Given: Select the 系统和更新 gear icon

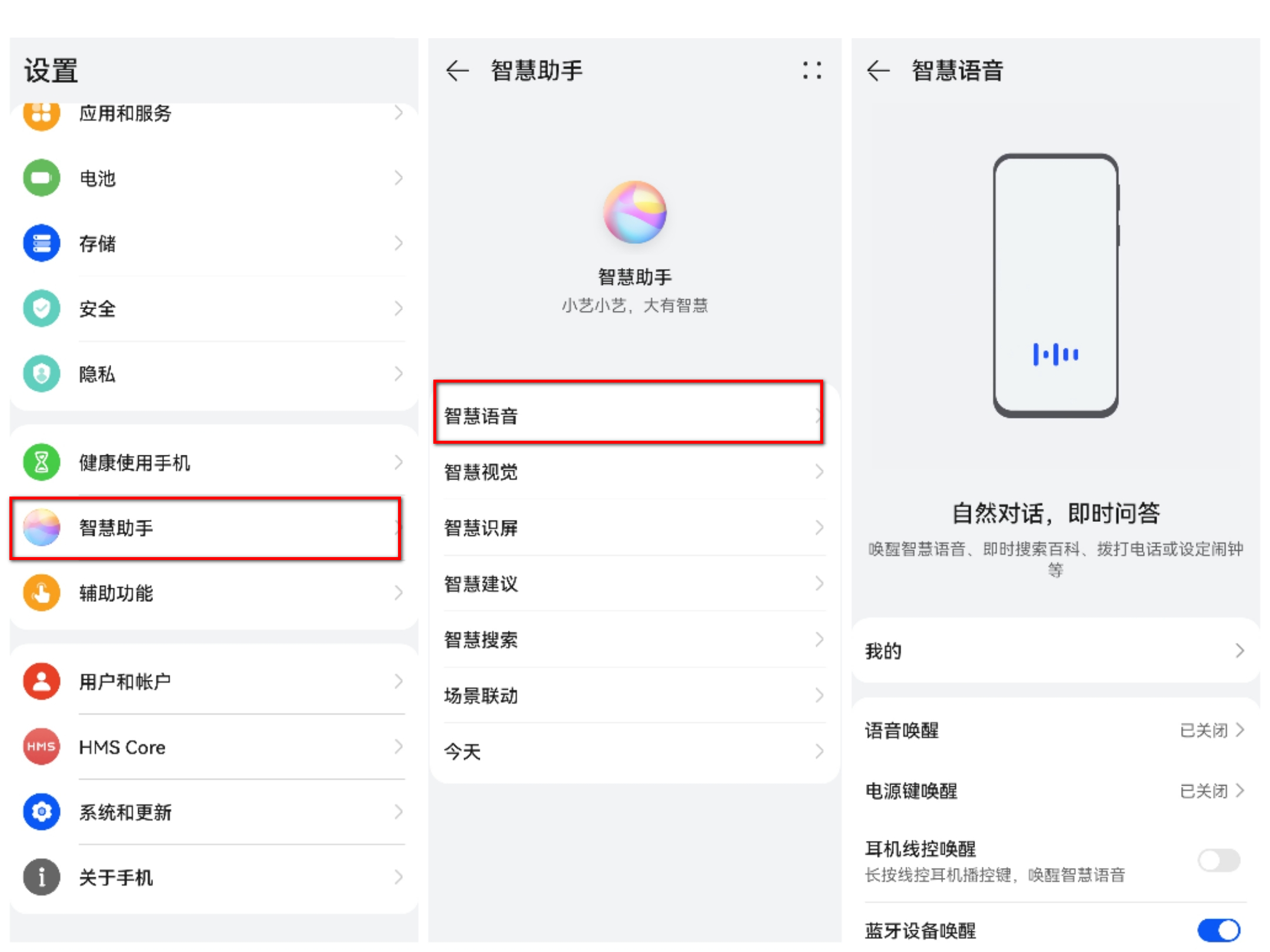Looking at the screenshot, I should pos(41,812).
